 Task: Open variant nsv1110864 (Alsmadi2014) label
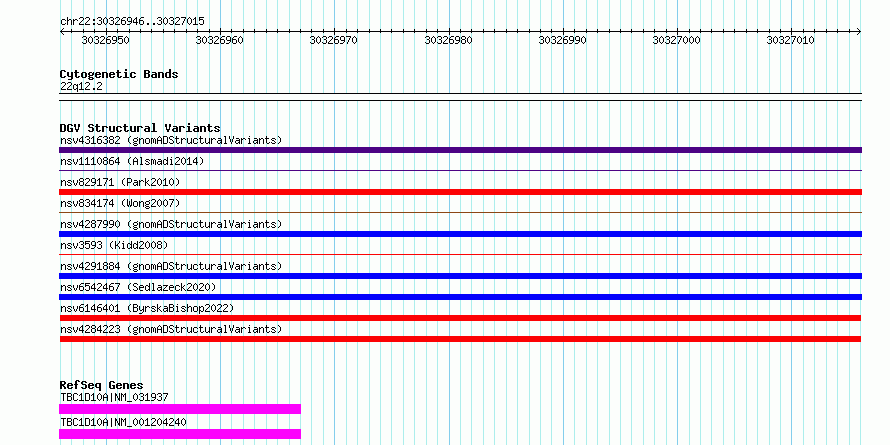132,161
